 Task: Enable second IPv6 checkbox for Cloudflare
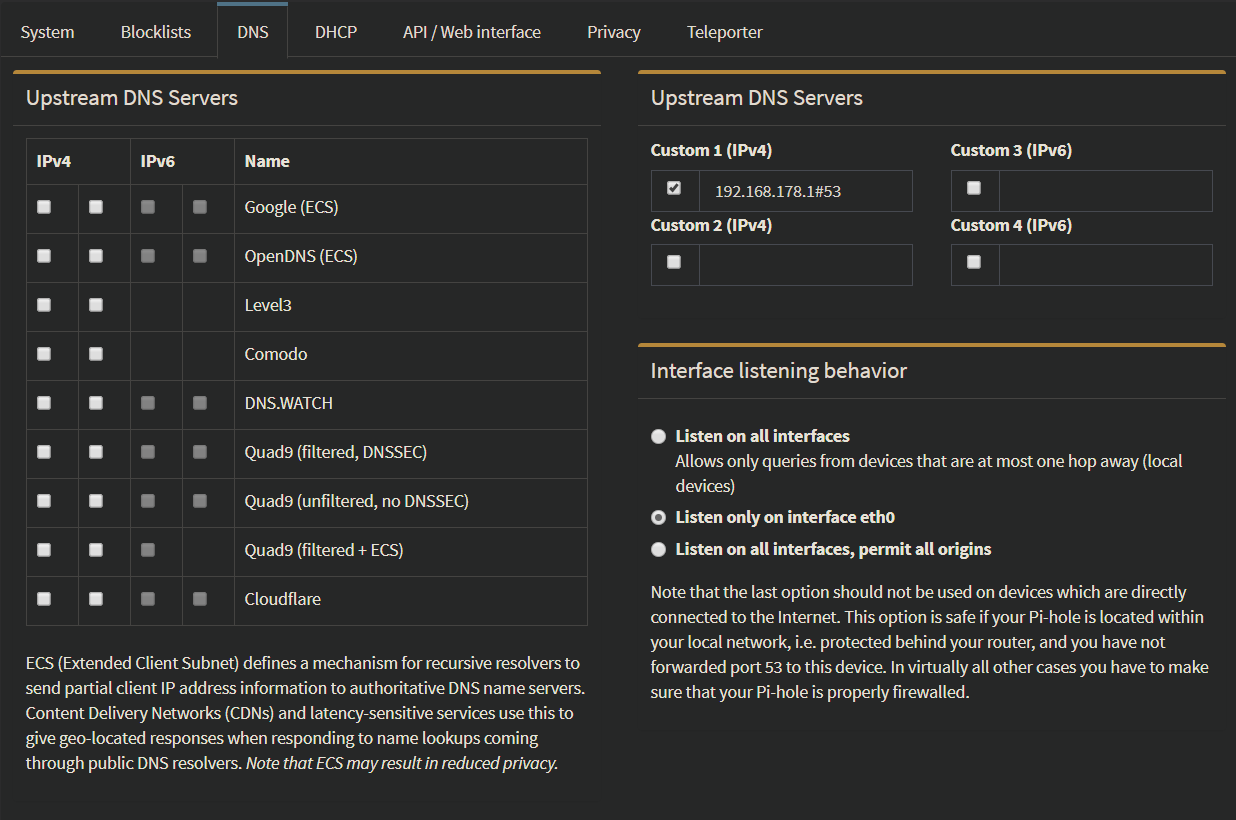pos(200,599)
